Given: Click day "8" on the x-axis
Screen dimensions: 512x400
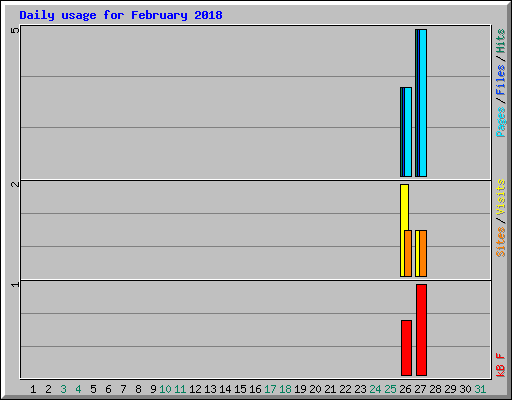Looking at the screenshot, I should (x=138, y=389).
